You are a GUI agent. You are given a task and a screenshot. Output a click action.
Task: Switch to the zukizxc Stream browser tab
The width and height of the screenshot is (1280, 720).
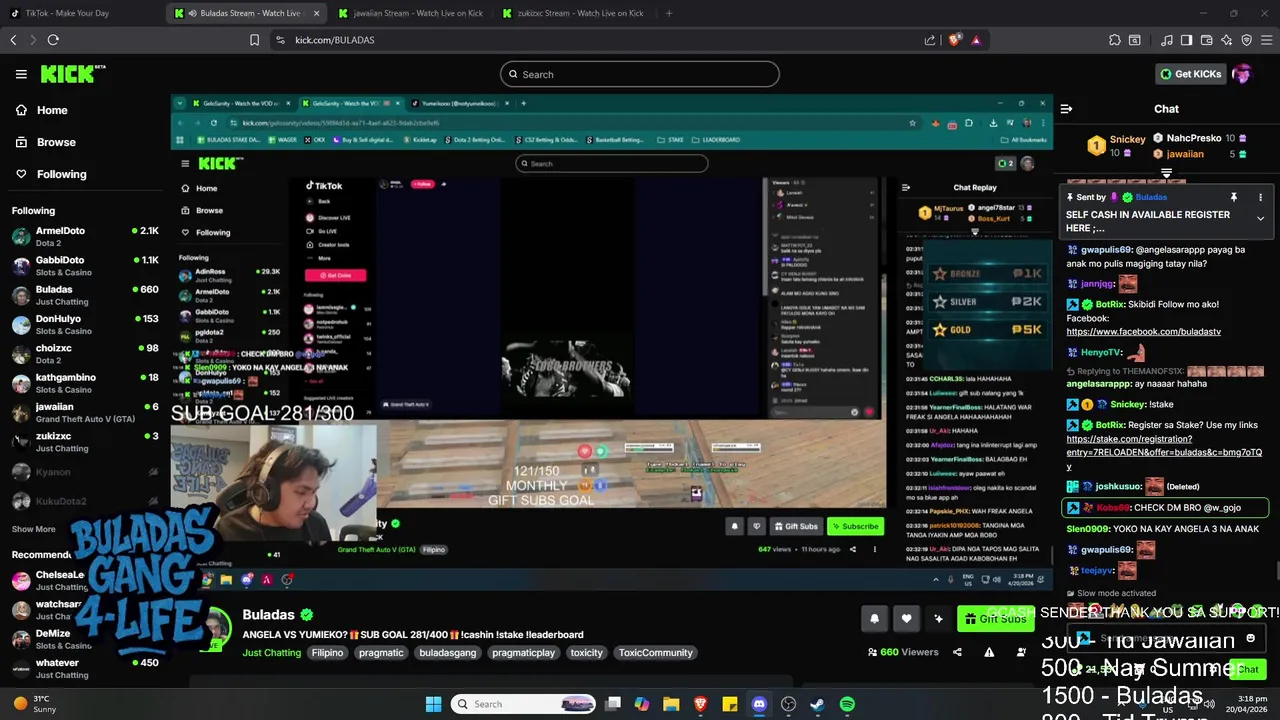click(574, 13)
